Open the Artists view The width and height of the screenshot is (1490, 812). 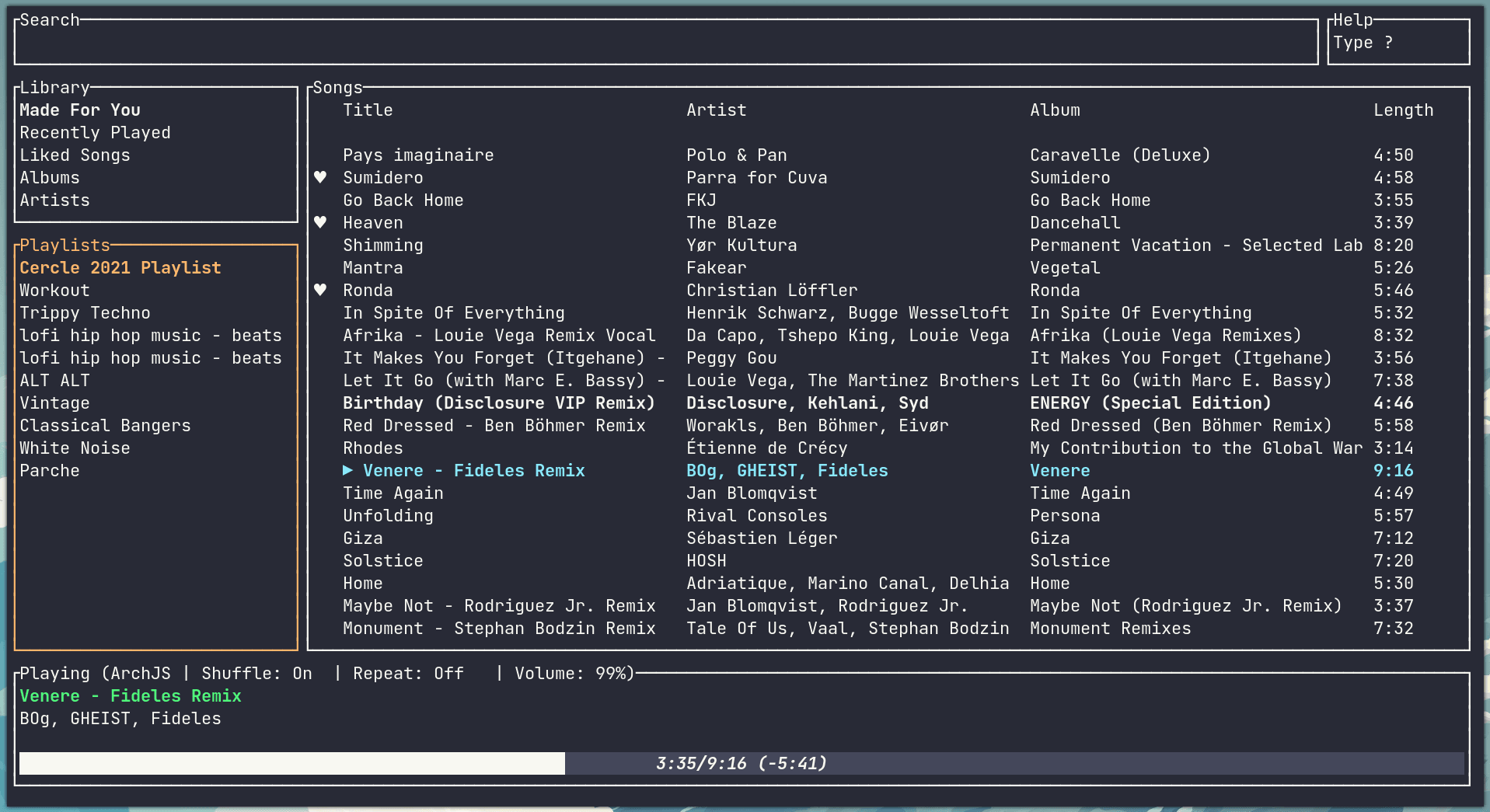pyautogui.click(x=54, y=200)
